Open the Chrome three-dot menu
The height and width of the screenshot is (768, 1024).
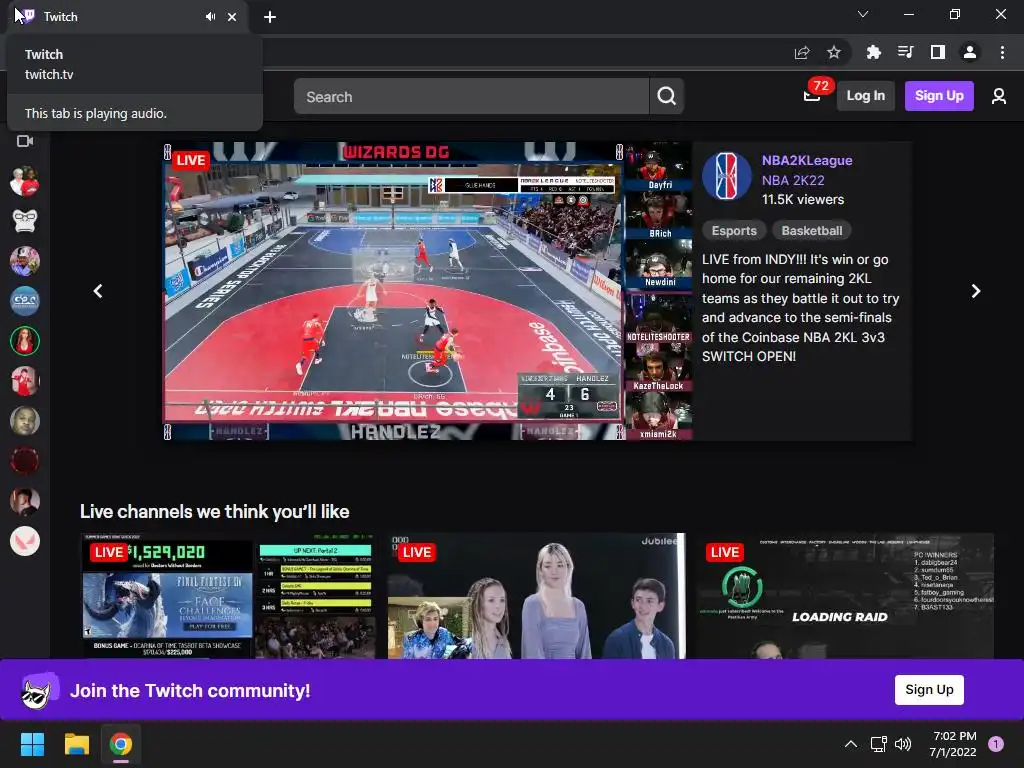1002,52
